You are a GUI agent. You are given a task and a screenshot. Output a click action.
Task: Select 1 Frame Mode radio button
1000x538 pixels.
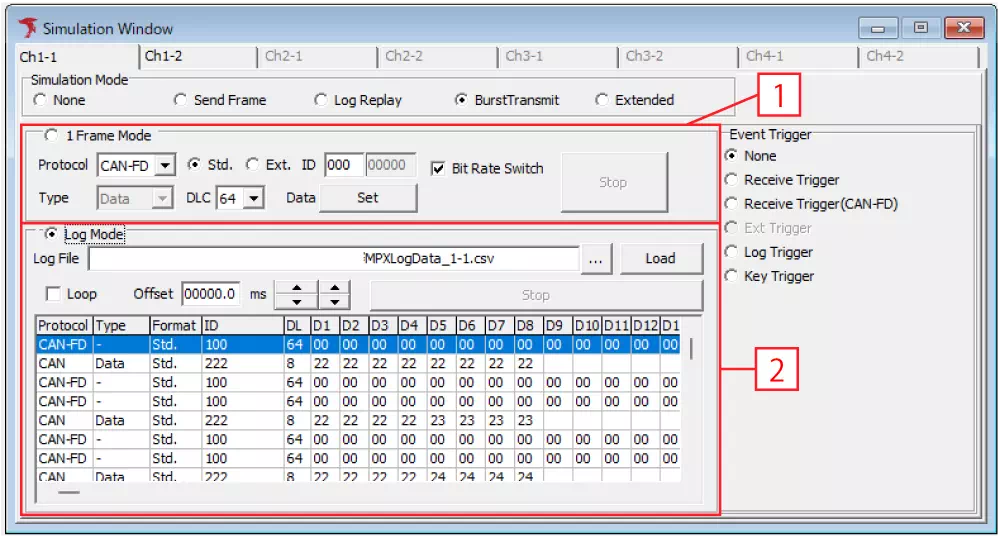[50, 135]
